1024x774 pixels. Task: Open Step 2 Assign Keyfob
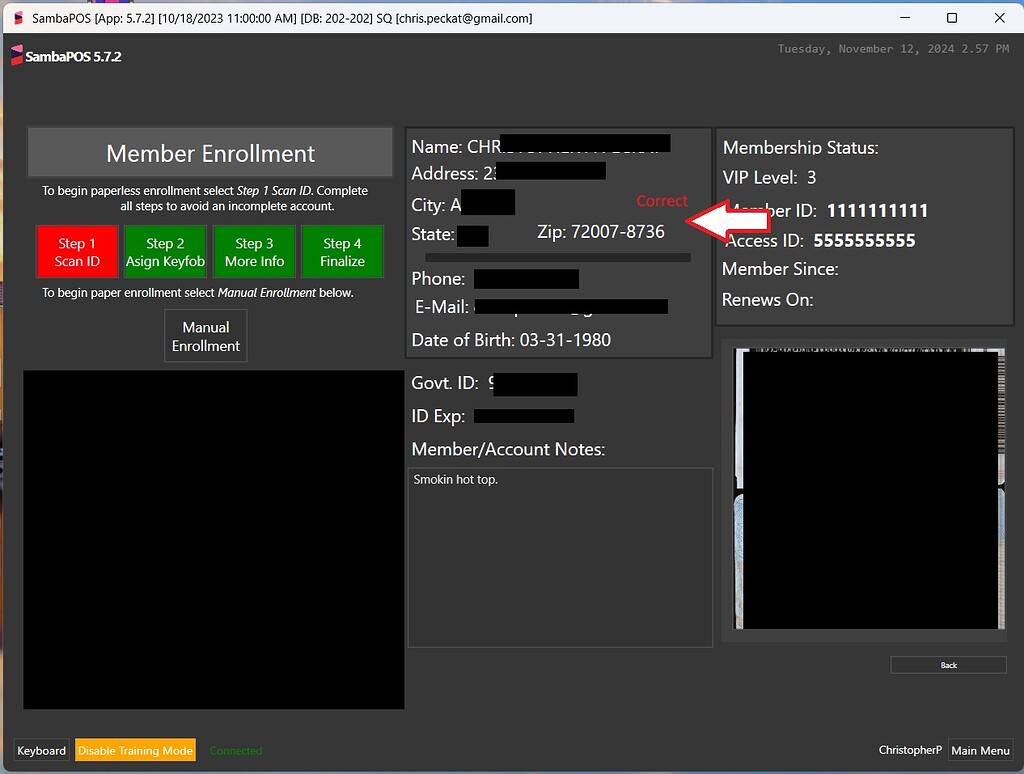pos(165,251)
